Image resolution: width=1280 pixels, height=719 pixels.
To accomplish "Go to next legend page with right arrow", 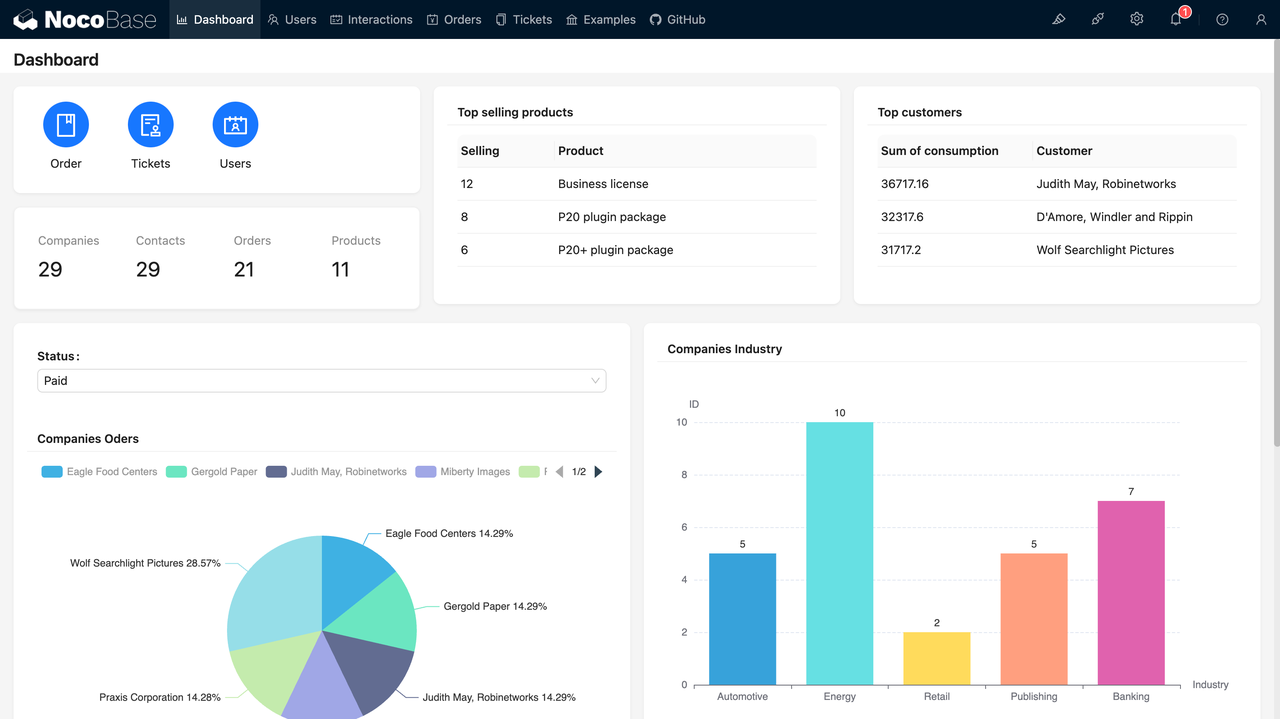I will pyautogui.click(x=598, y=471).
